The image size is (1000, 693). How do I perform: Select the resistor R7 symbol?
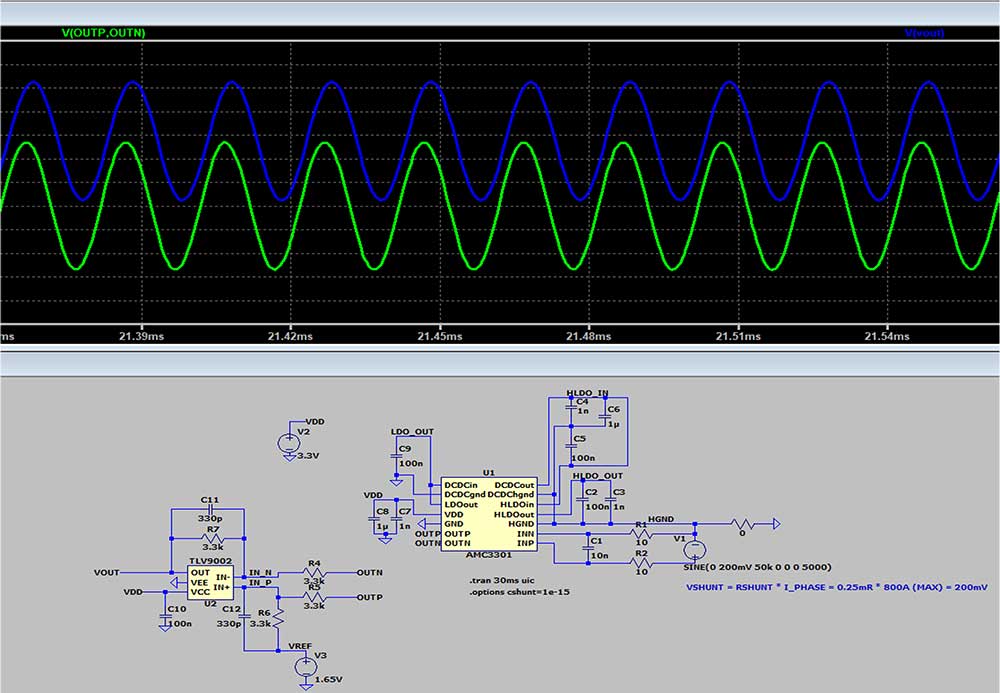click(212, 539)
